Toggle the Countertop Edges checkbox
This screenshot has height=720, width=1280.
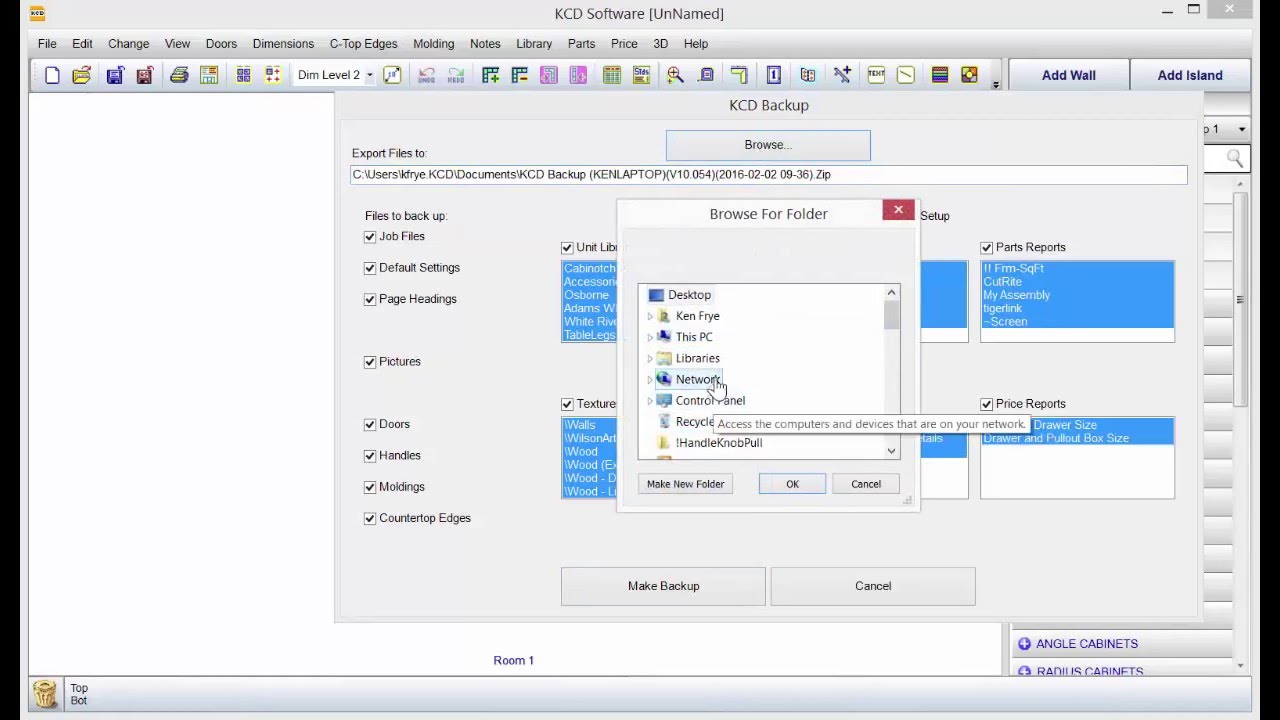[370, 518]
